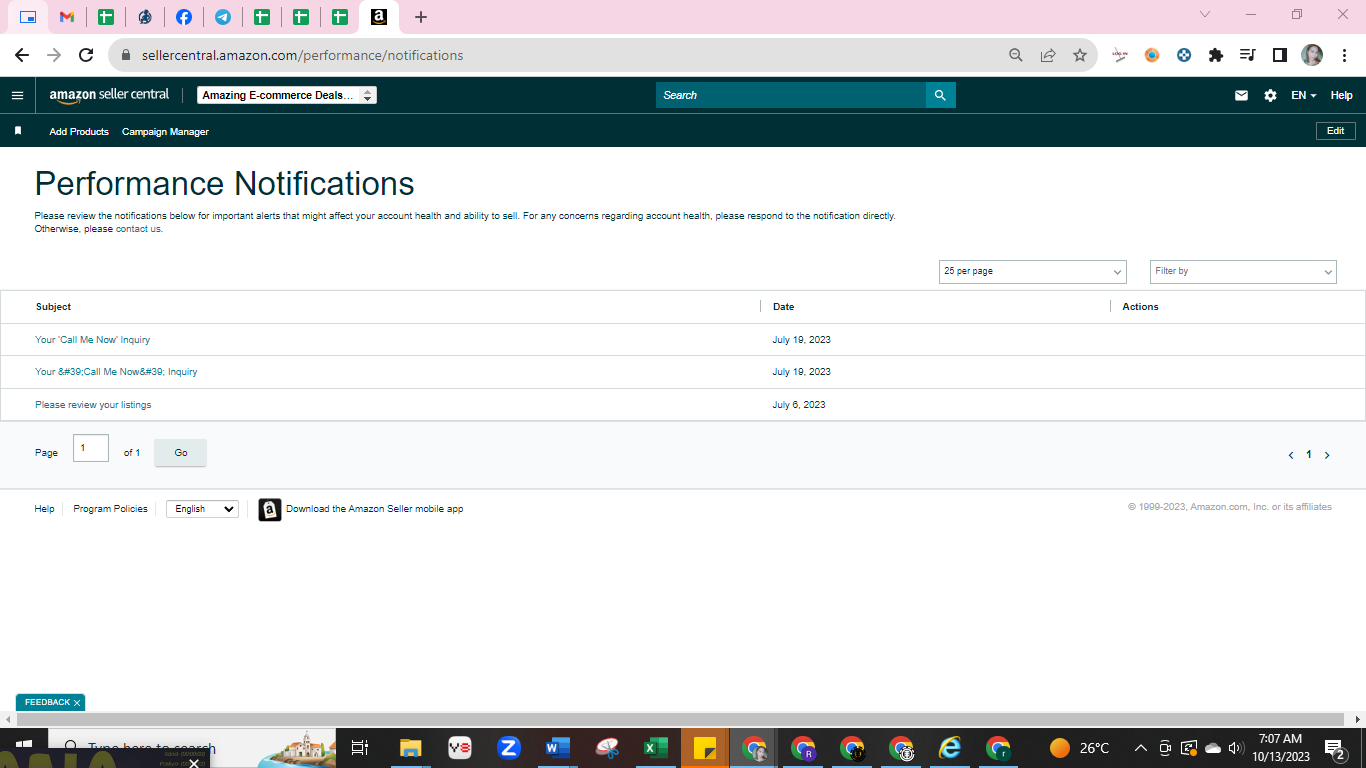Screen dimensions: 1366x768
Task: Switch to the Facebook tab
Action: click(184, 17)
